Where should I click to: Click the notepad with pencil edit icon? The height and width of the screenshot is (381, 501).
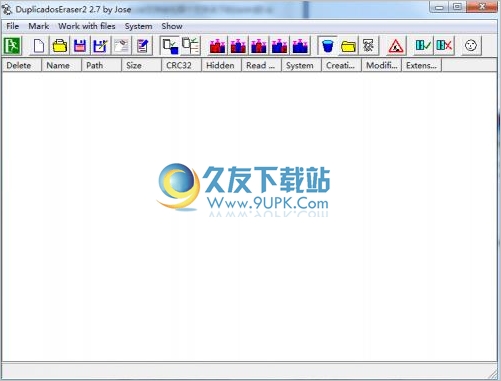point(143,46)
